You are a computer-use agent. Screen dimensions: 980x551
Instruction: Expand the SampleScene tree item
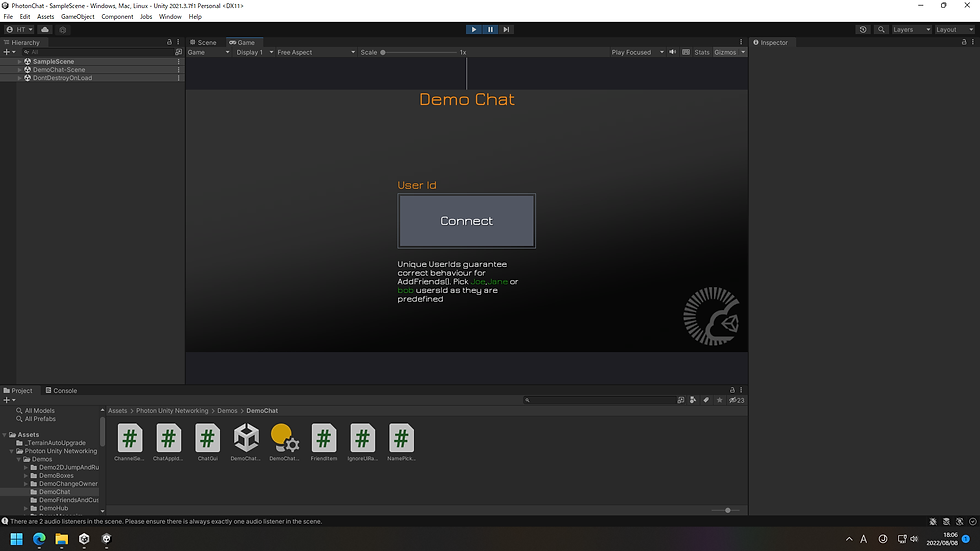[19, 61]
